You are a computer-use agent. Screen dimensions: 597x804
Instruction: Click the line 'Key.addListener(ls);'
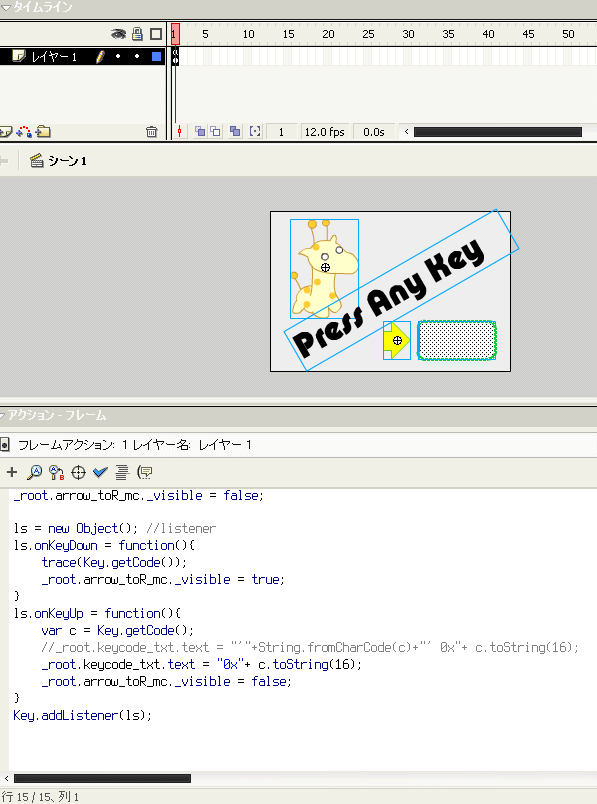(83, 715)
